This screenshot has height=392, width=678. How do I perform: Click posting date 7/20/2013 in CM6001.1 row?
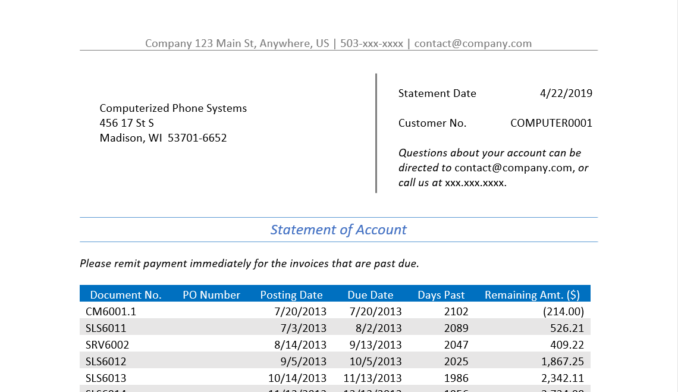(x=301, y=312)
